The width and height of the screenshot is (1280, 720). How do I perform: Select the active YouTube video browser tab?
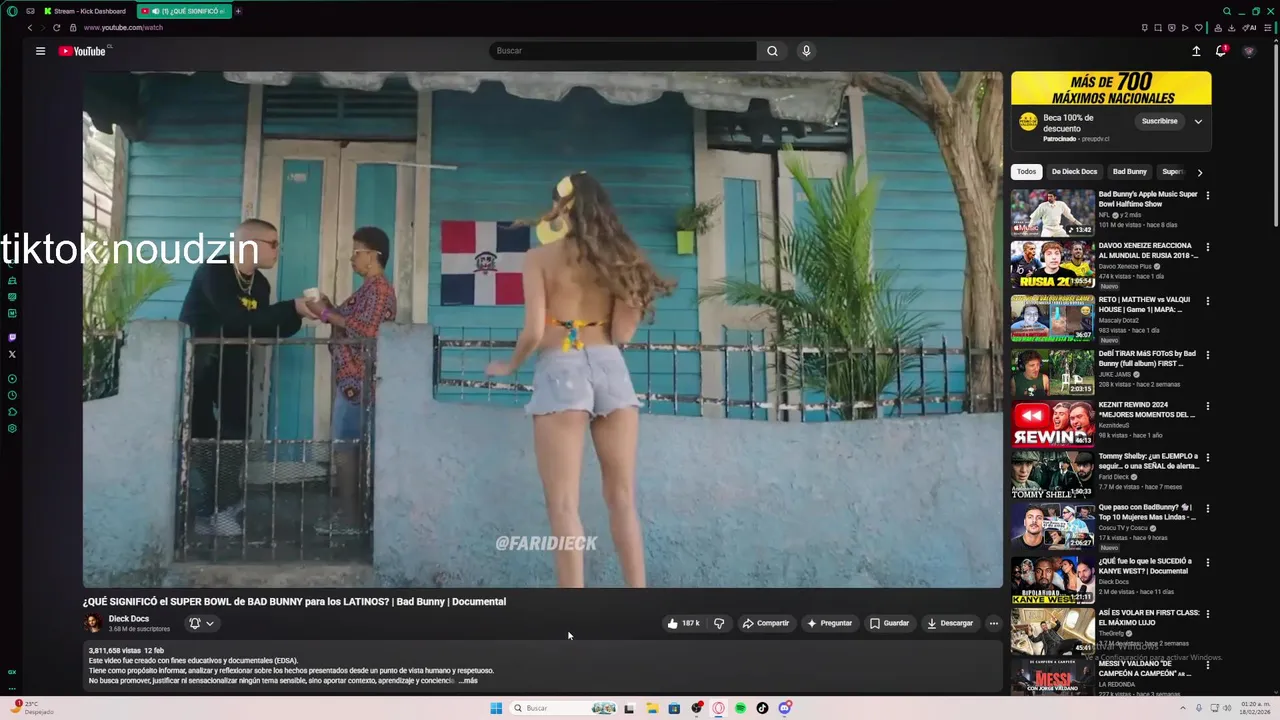click(184, 11)
